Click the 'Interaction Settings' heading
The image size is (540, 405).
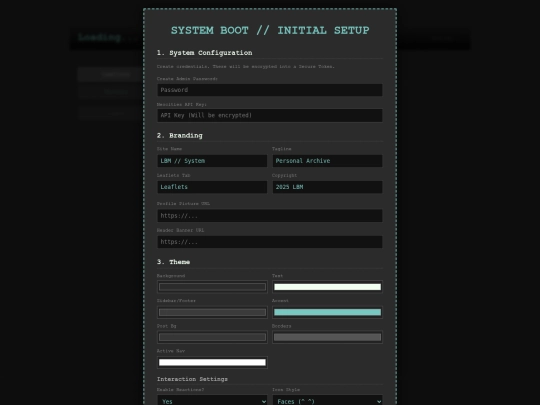pyautogui.click(x=192, y=379)
